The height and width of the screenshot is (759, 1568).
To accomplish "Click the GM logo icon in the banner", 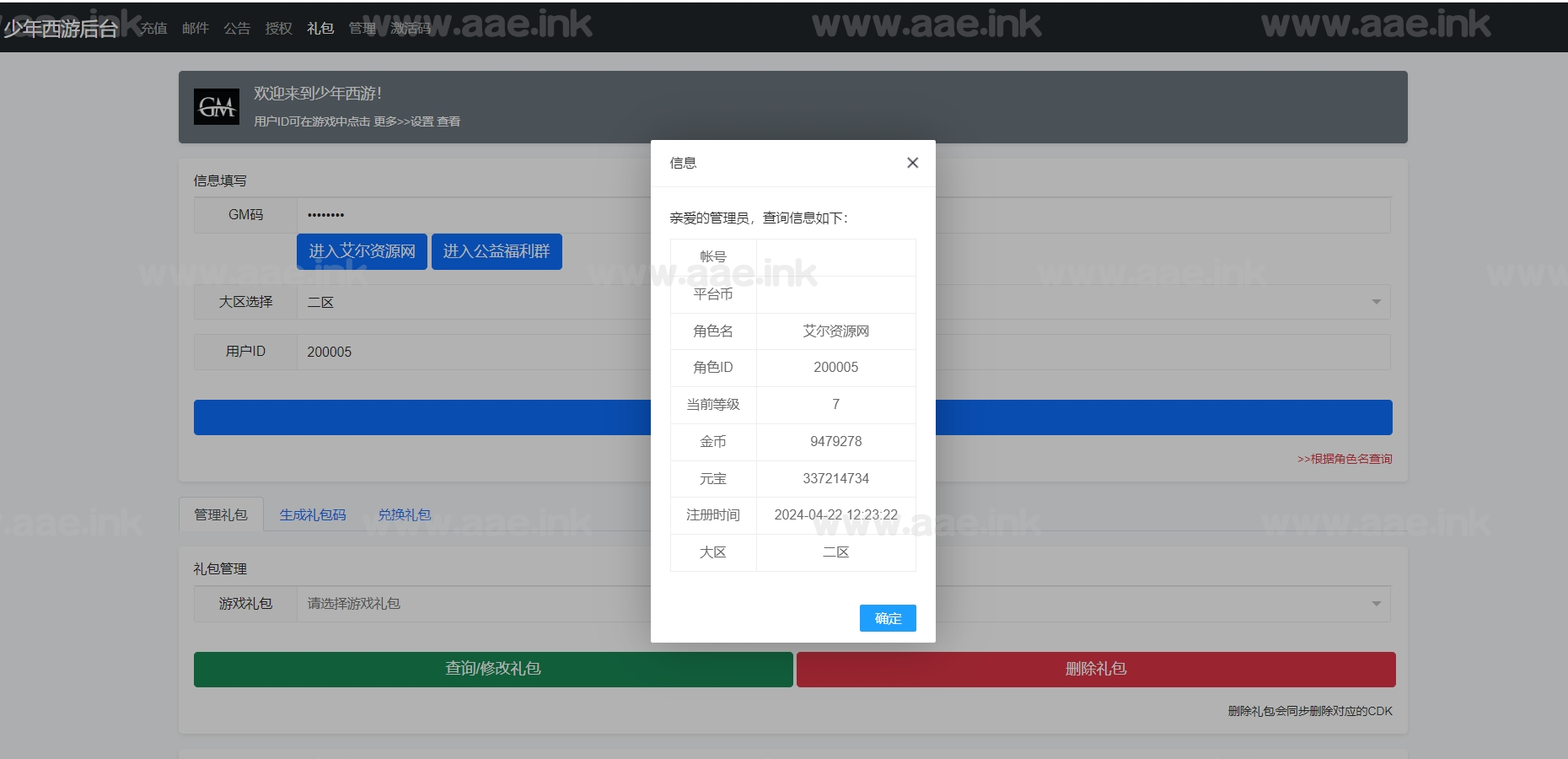I will (217, 107).
